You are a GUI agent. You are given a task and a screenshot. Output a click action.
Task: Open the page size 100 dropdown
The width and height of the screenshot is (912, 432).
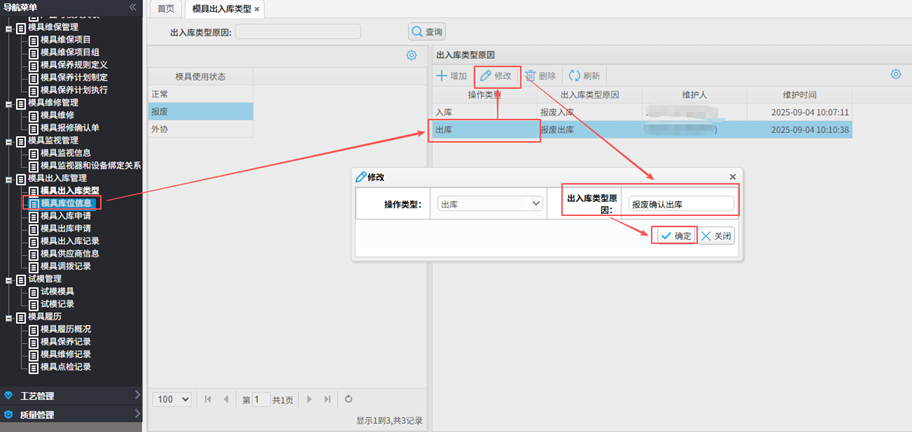point(173,399)
